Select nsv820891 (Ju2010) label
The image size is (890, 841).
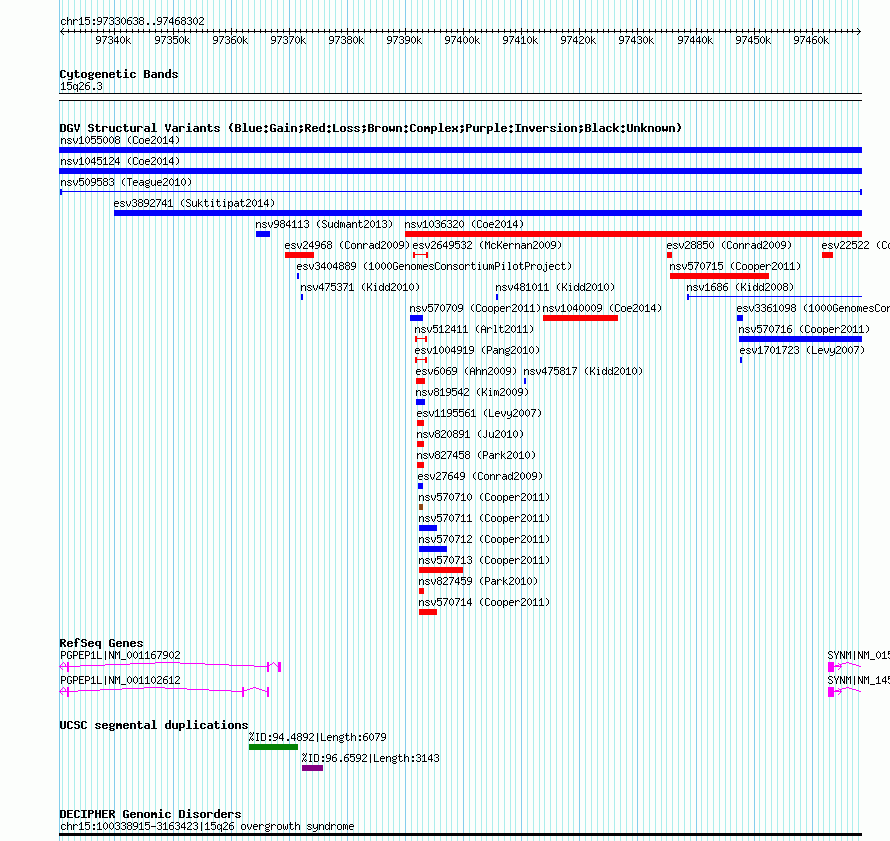click(x=470, y=434)
